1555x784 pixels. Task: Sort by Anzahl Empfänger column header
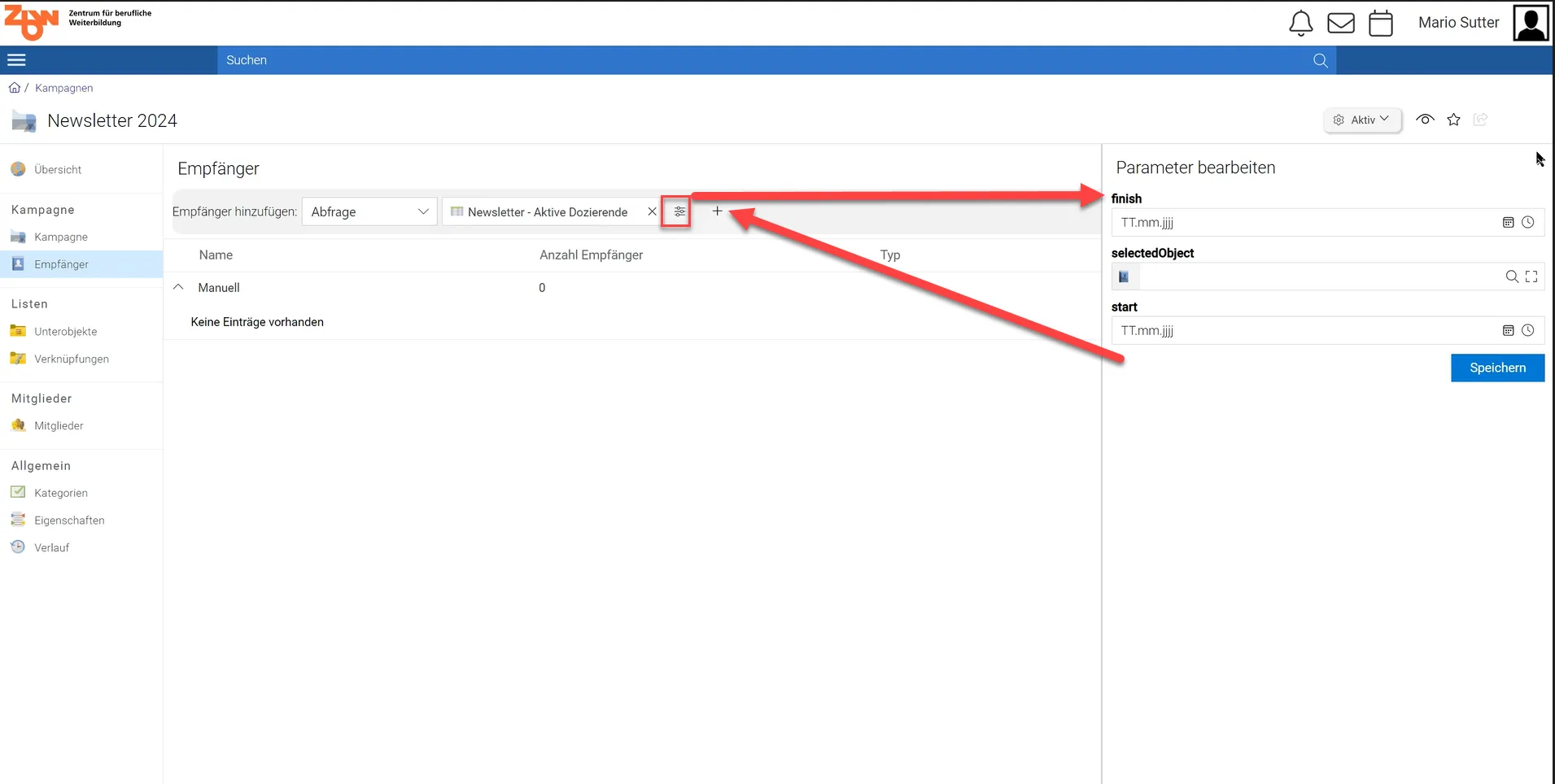point(591,255)
